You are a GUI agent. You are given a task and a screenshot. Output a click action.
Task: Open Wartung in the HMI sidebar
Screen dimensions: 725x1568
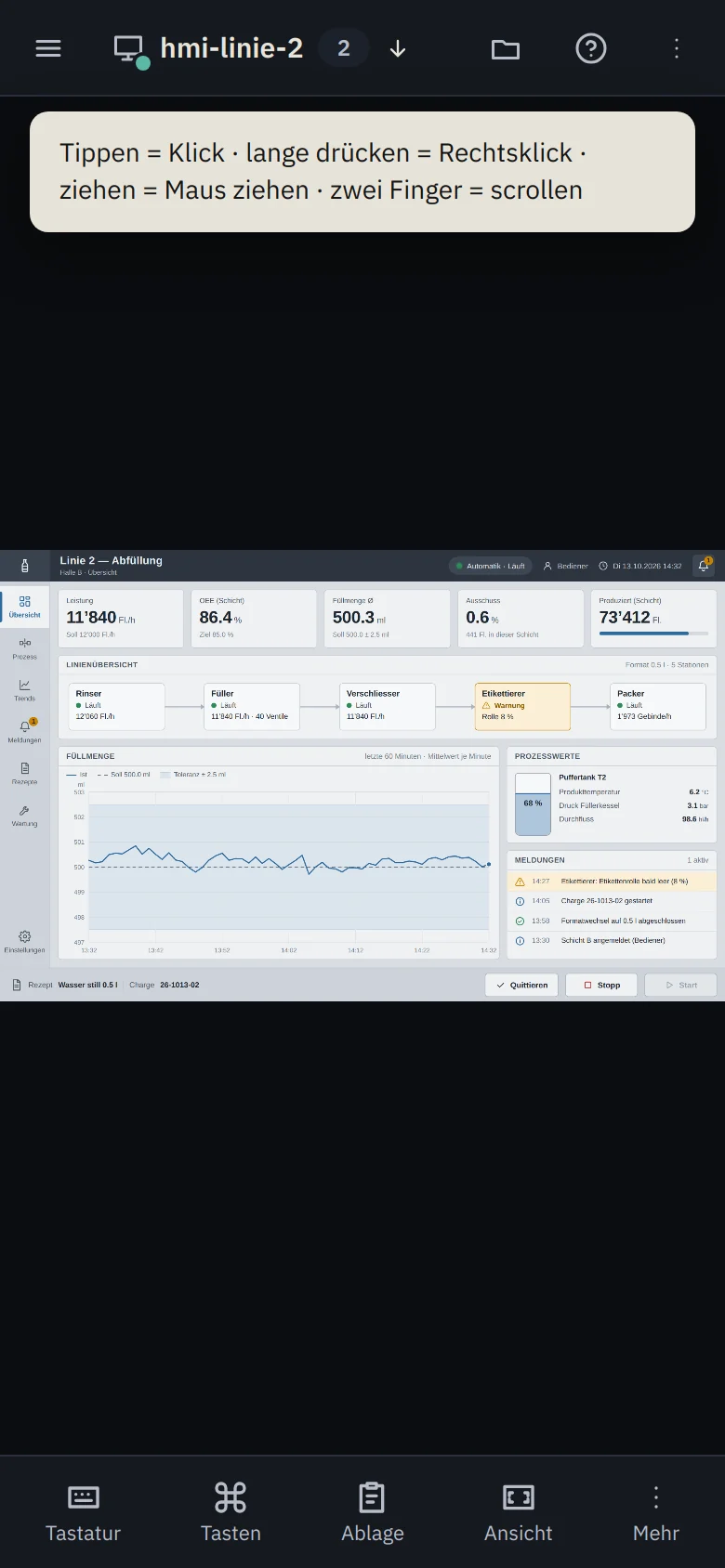tap(25, 816)
